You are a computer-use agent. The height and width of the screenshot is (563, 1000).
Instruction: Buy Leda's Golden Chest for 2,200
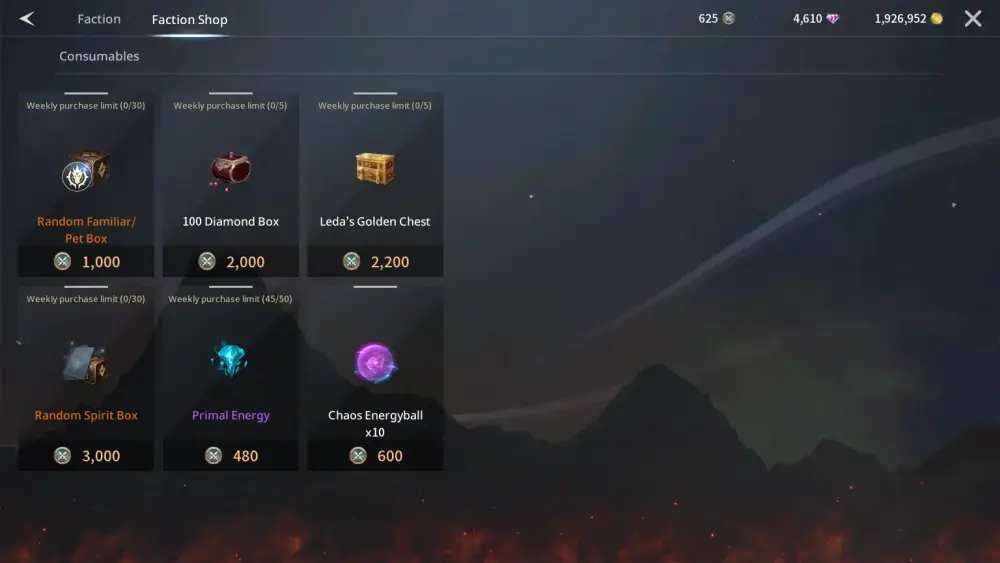tap(375, 261)
